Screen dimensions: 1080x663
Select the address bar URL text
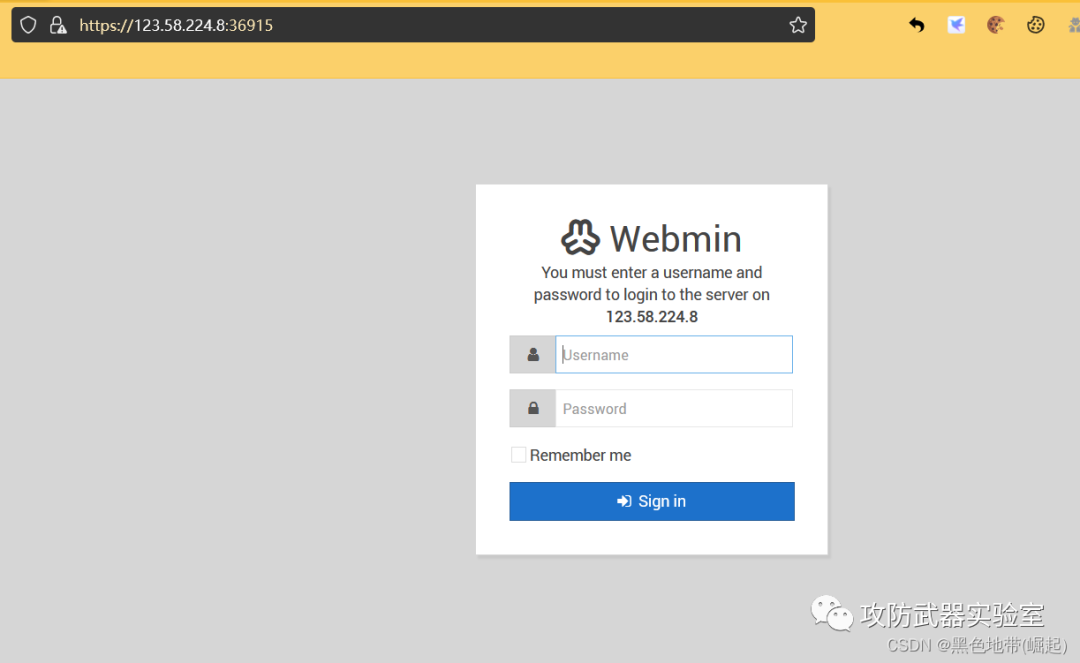pos(176,25)
